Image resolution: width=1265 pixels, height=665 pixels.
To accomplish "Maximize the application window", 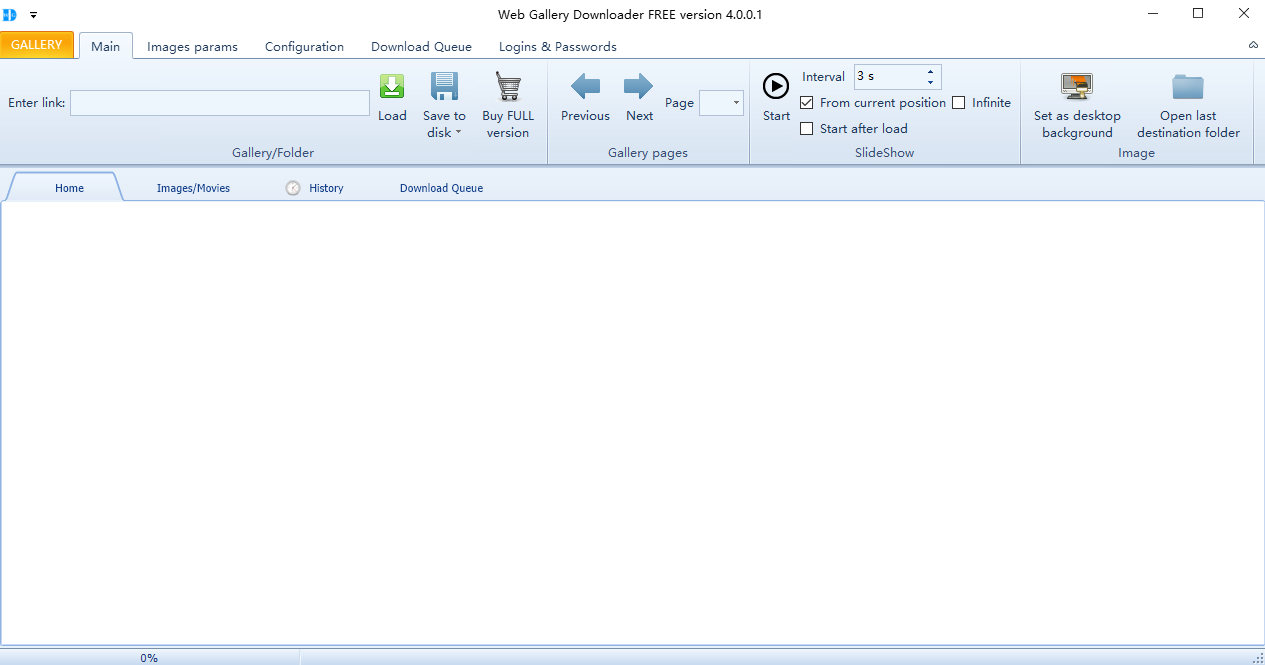I will point(1198,14).
